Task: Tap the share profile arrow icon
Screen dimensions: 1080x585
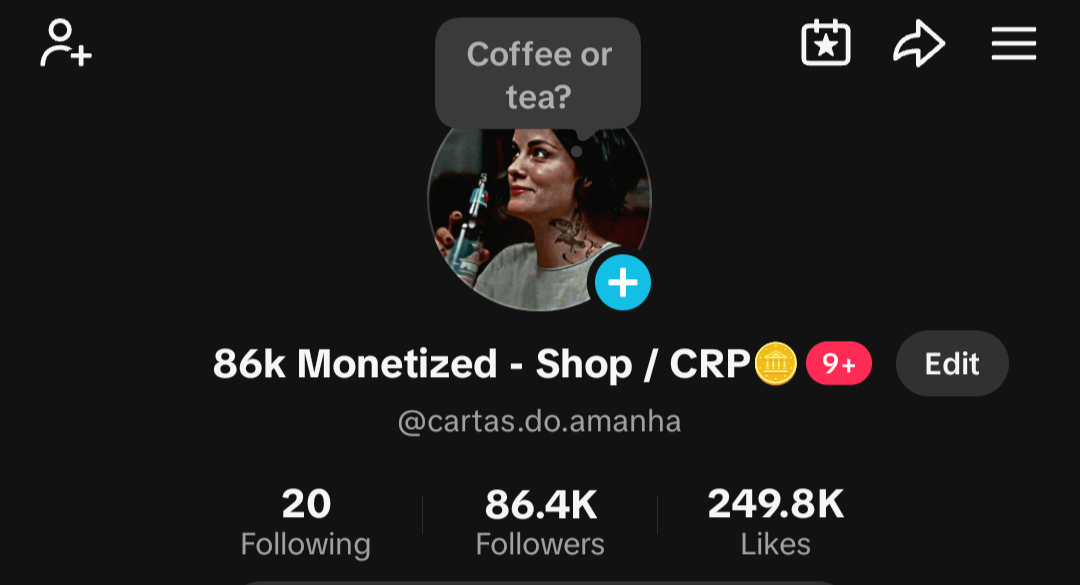Action: [919, 43]
